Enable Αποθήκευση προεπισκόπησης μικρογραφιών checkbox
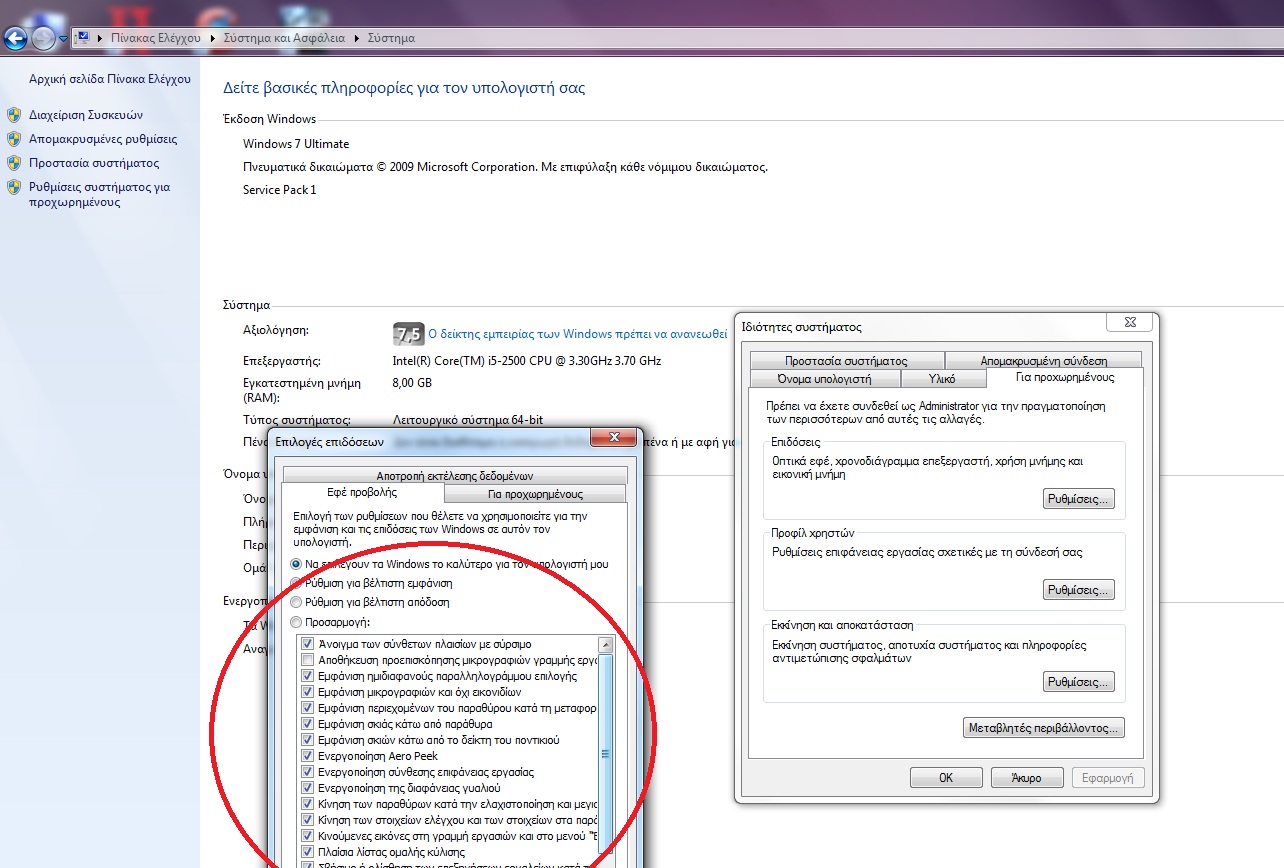The height and width of the screenshot is (868, 1284). 307,660
